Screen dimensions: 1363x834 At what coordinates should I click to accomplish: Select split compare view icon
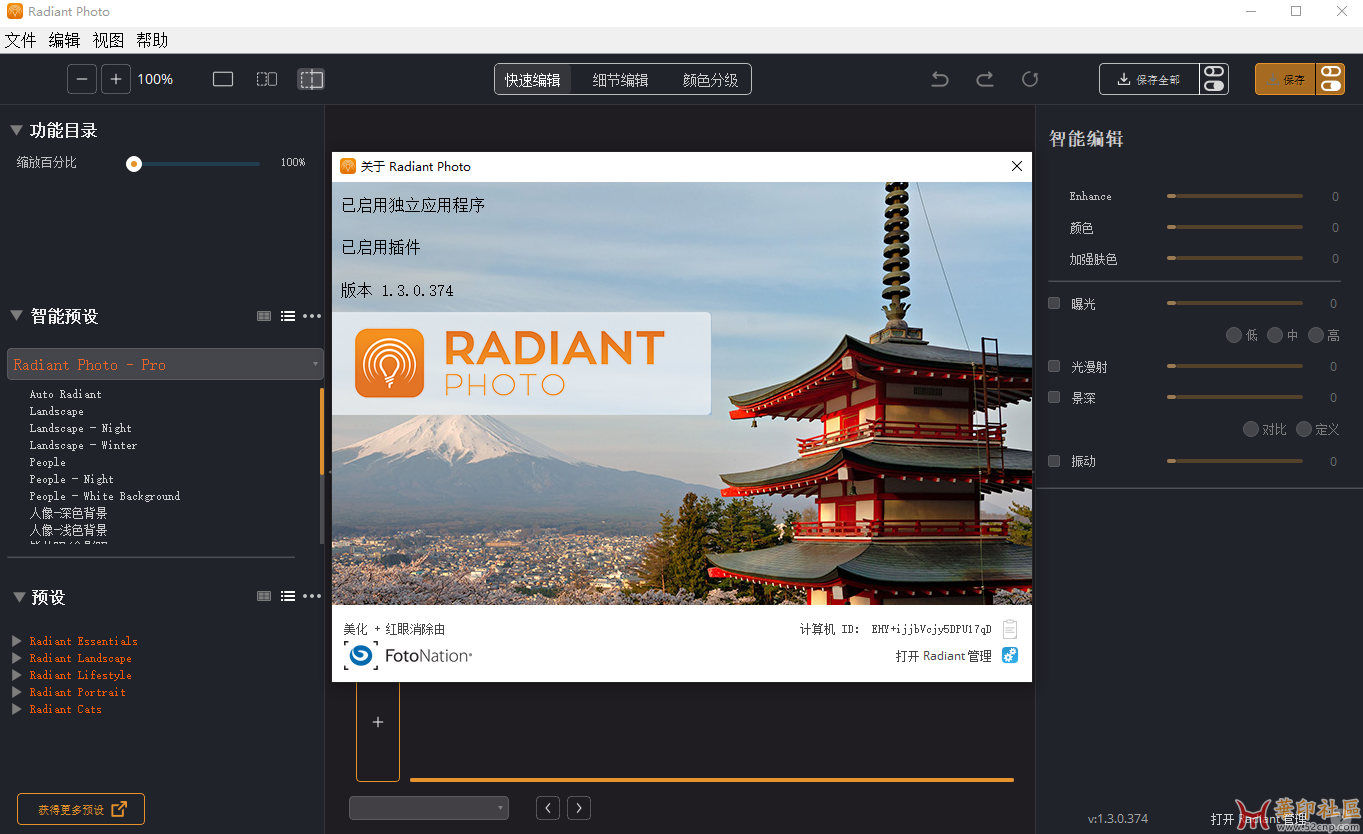pyautogui.click(x=311, y=79)
